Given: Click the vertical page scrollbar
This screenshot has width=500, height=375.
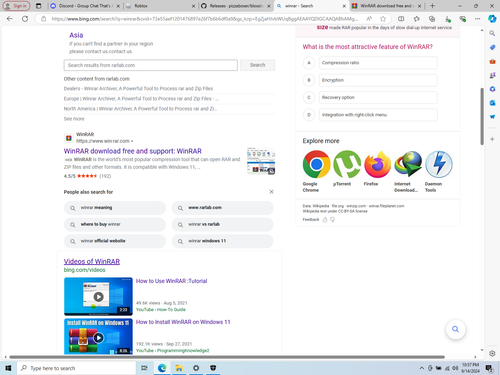Looking at the screenshot, I should [x=482, y=116].
